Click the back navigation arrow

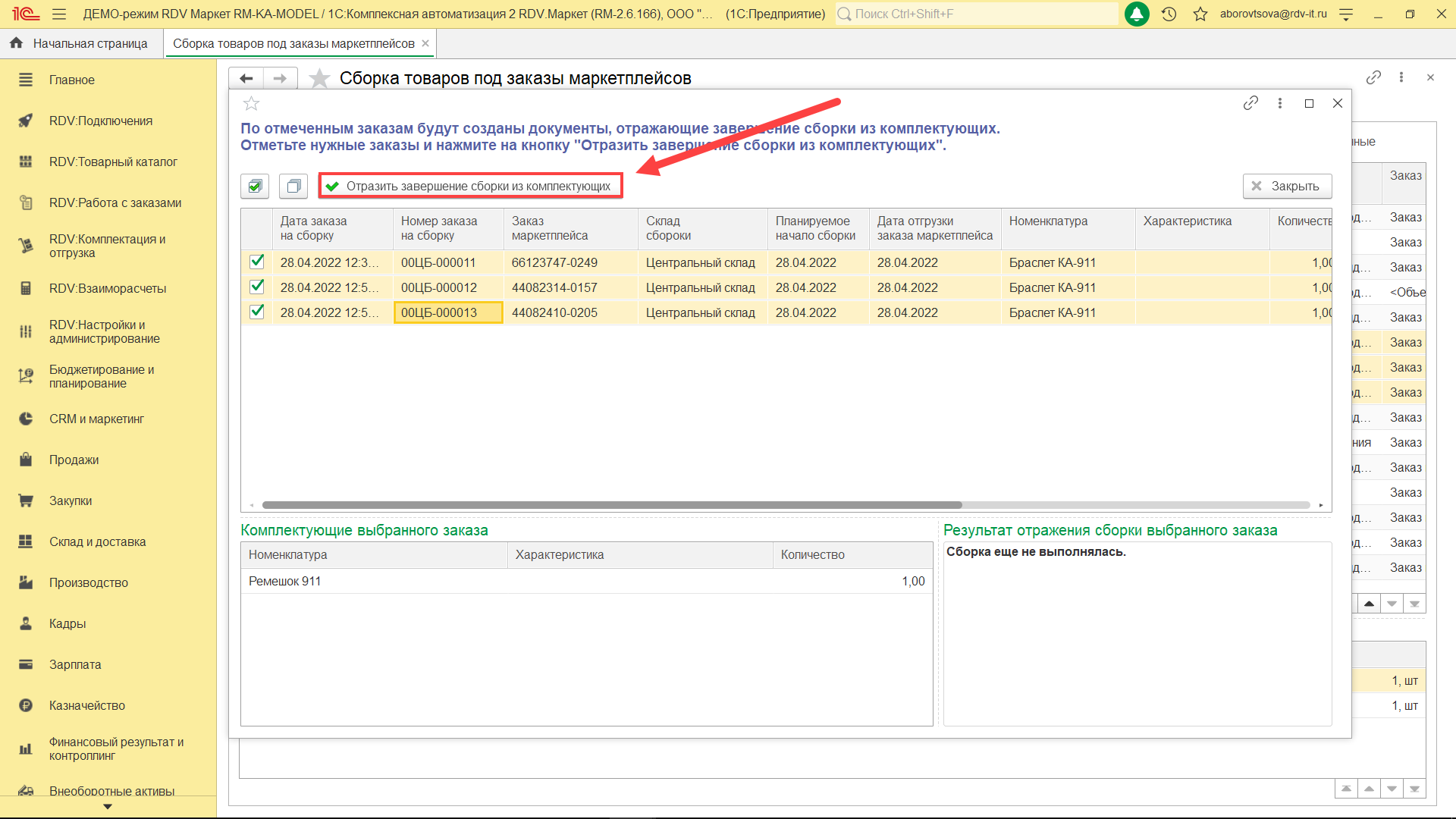[x=246, y=78]
